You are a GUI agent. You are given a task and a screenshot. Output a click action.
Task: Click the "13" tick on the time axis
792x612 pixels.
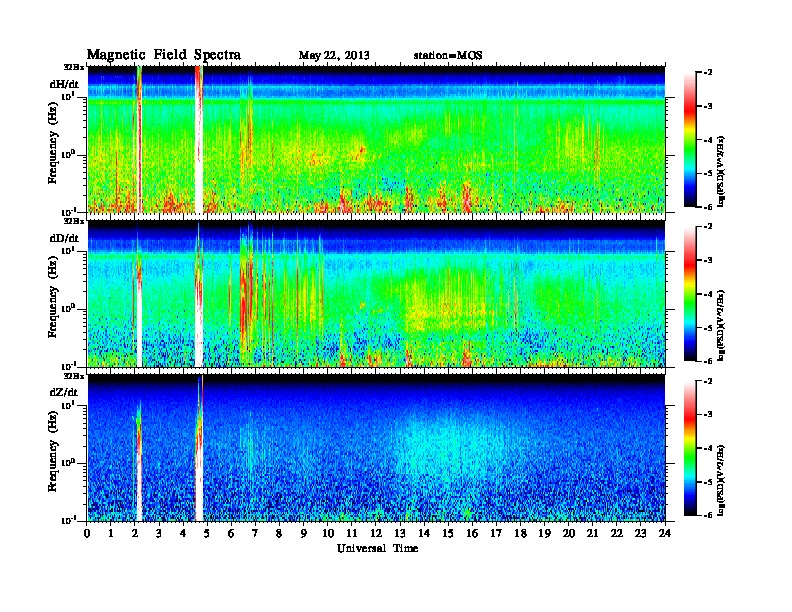coord(400,534)
